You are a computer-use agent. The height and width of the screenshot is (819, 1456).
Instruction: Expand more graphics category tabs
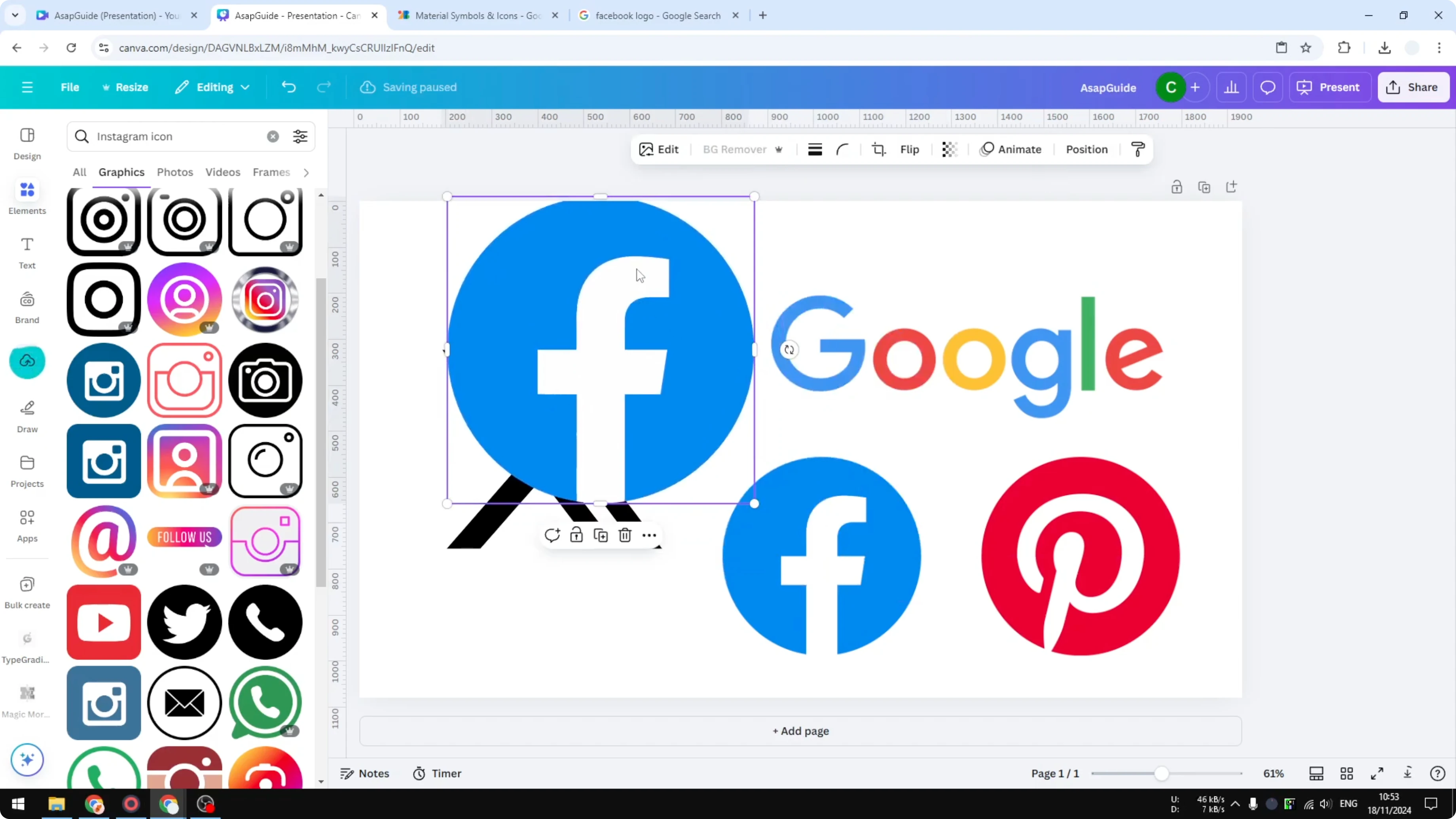tap(306, 173)
